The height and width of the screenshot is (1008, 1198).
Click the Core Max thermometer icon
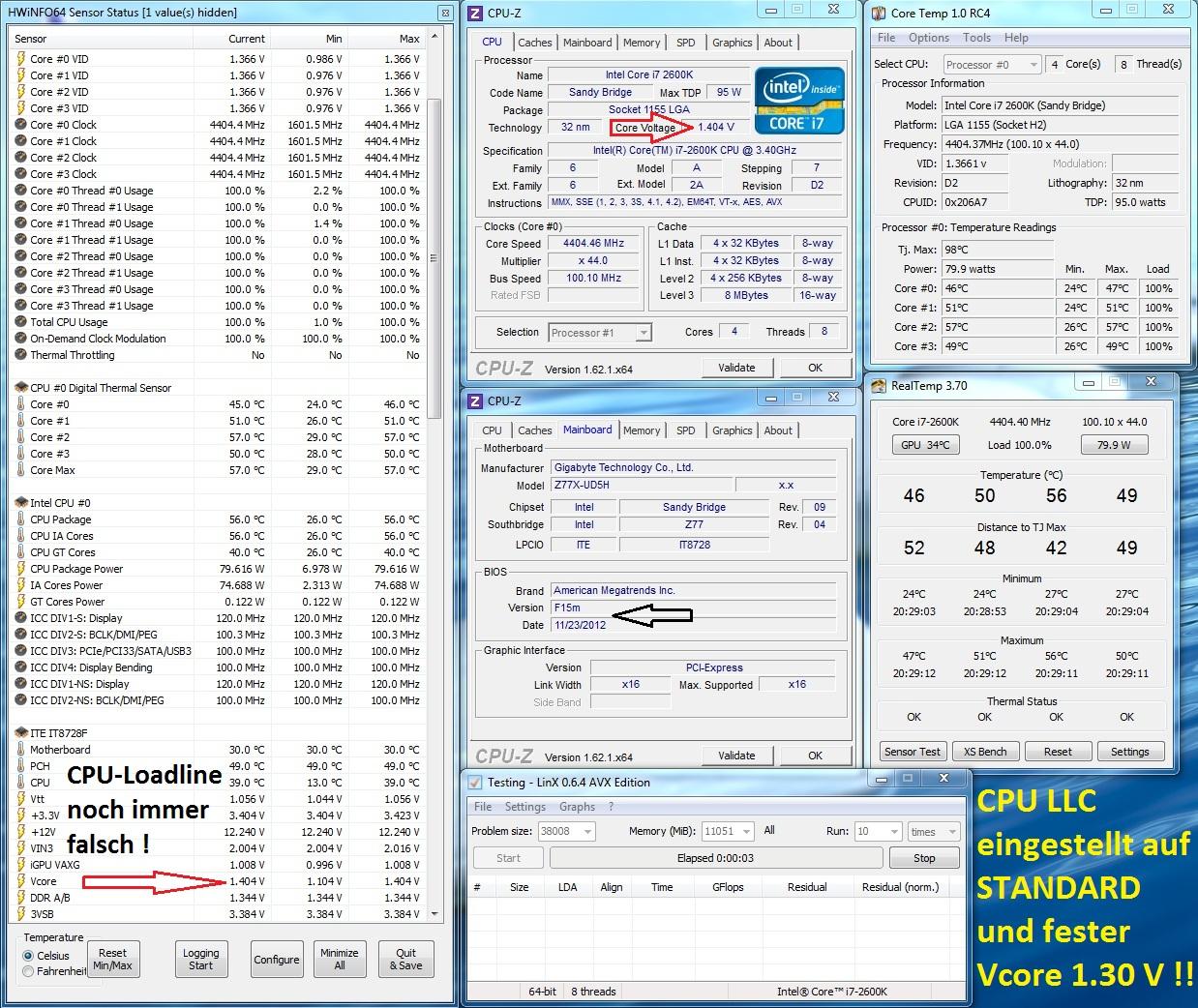pos(20,469)
